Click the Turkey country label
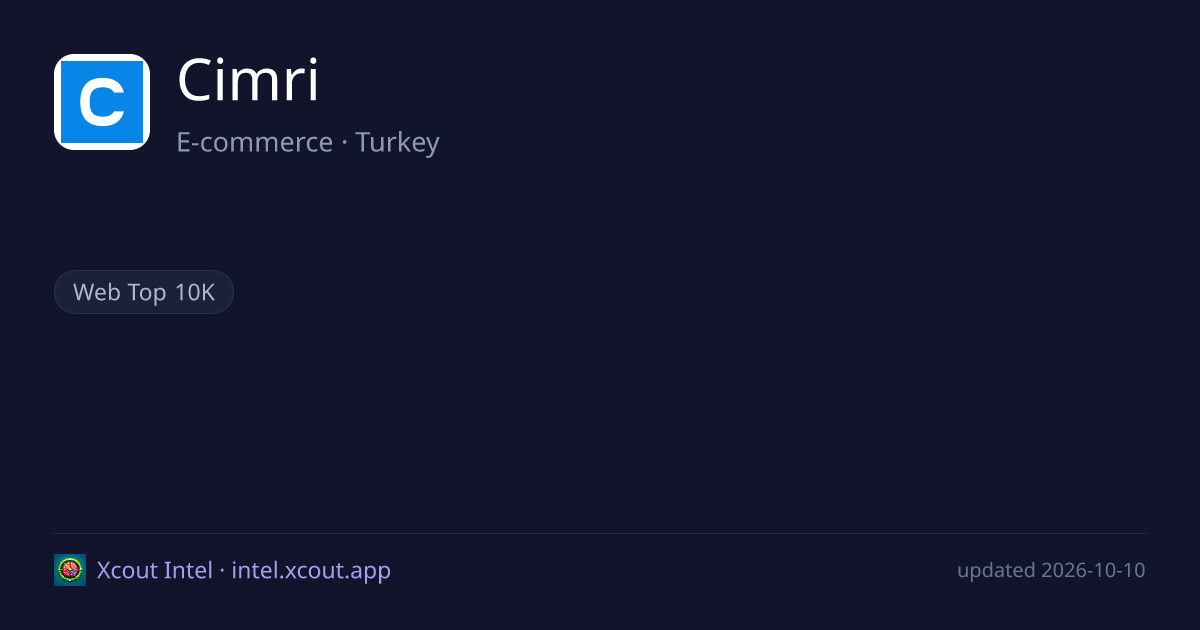 (x=397, y=142)
